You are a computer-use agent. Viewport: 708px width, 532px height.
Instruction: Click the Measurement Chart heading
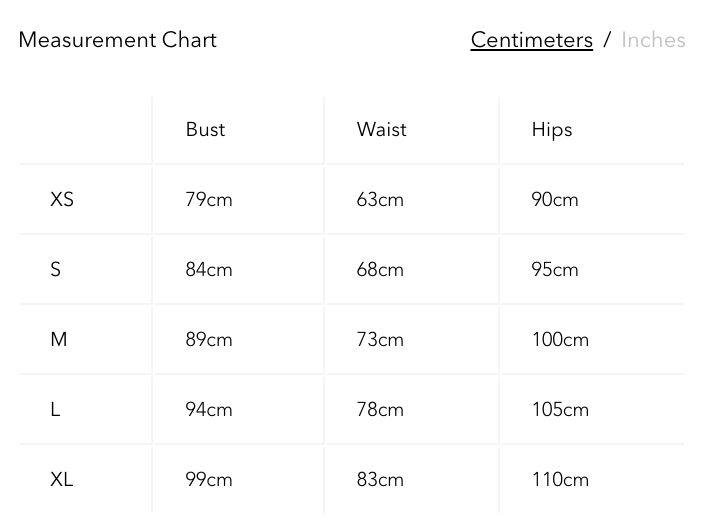pos(117,40)
